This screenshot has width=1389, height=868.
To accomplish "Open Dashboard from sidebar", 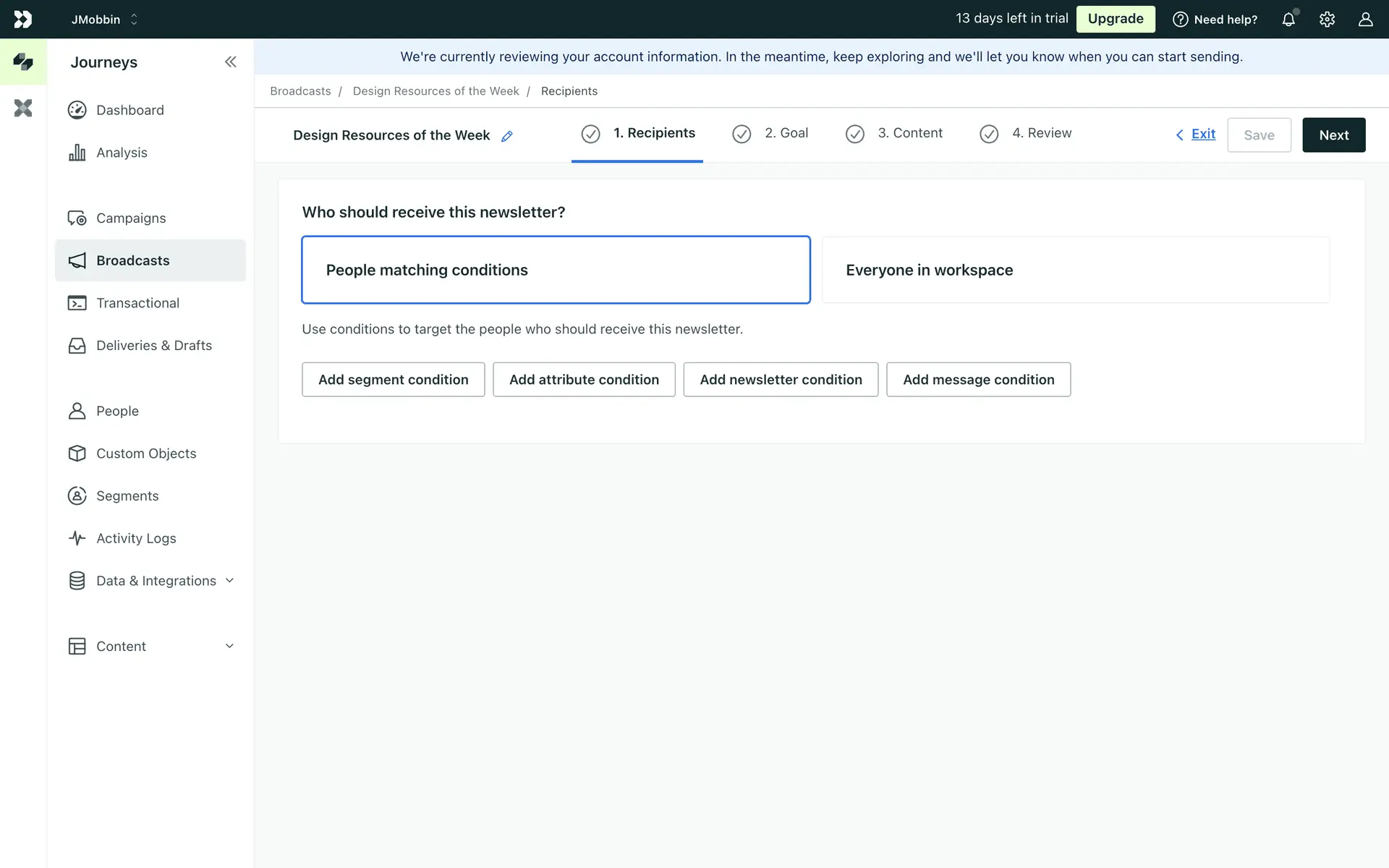I will [129, 110].
